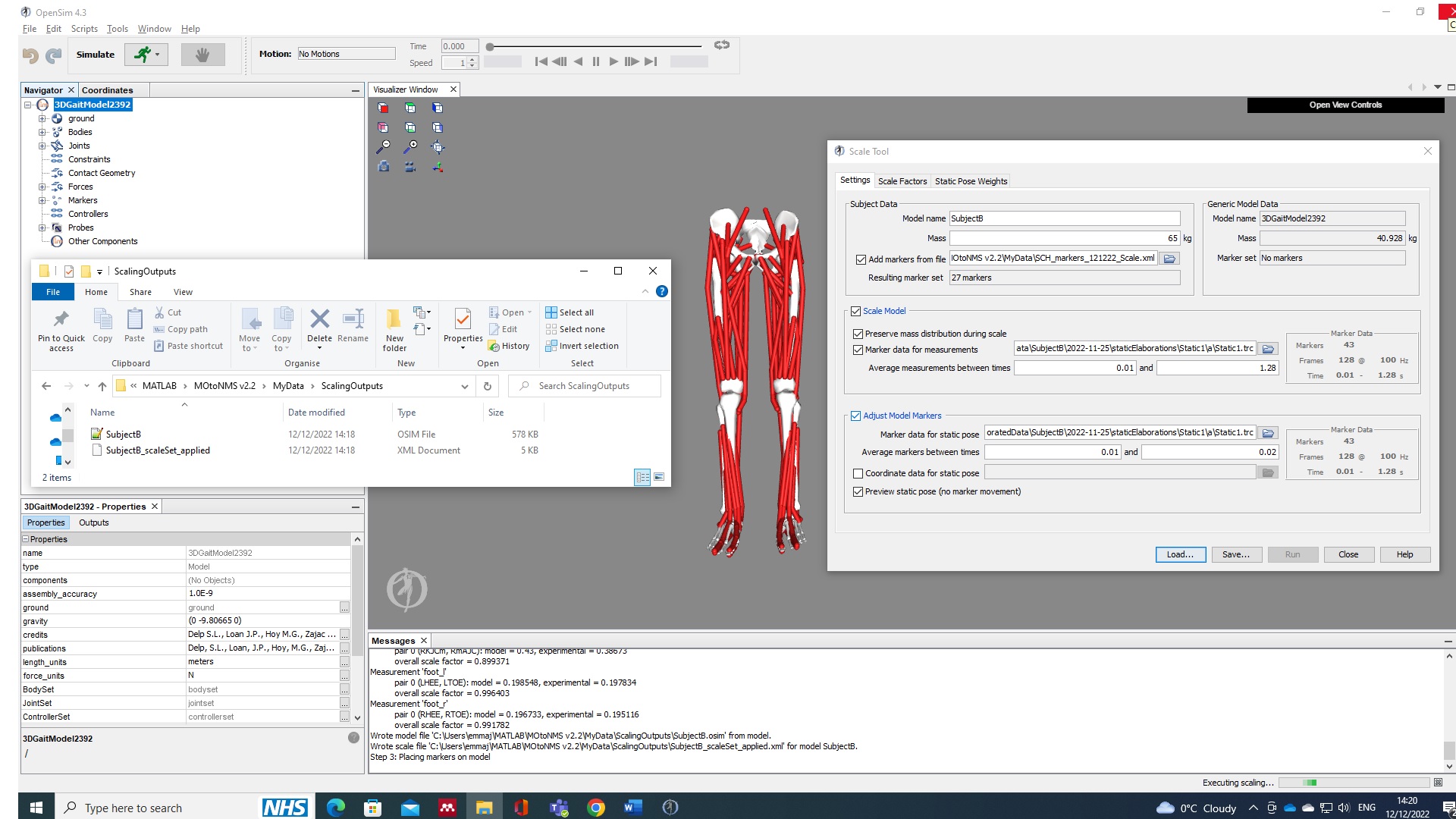Click the Search ScalingOutputs box
This screenshot has height=819, width=1456.
tap(585, 386)
